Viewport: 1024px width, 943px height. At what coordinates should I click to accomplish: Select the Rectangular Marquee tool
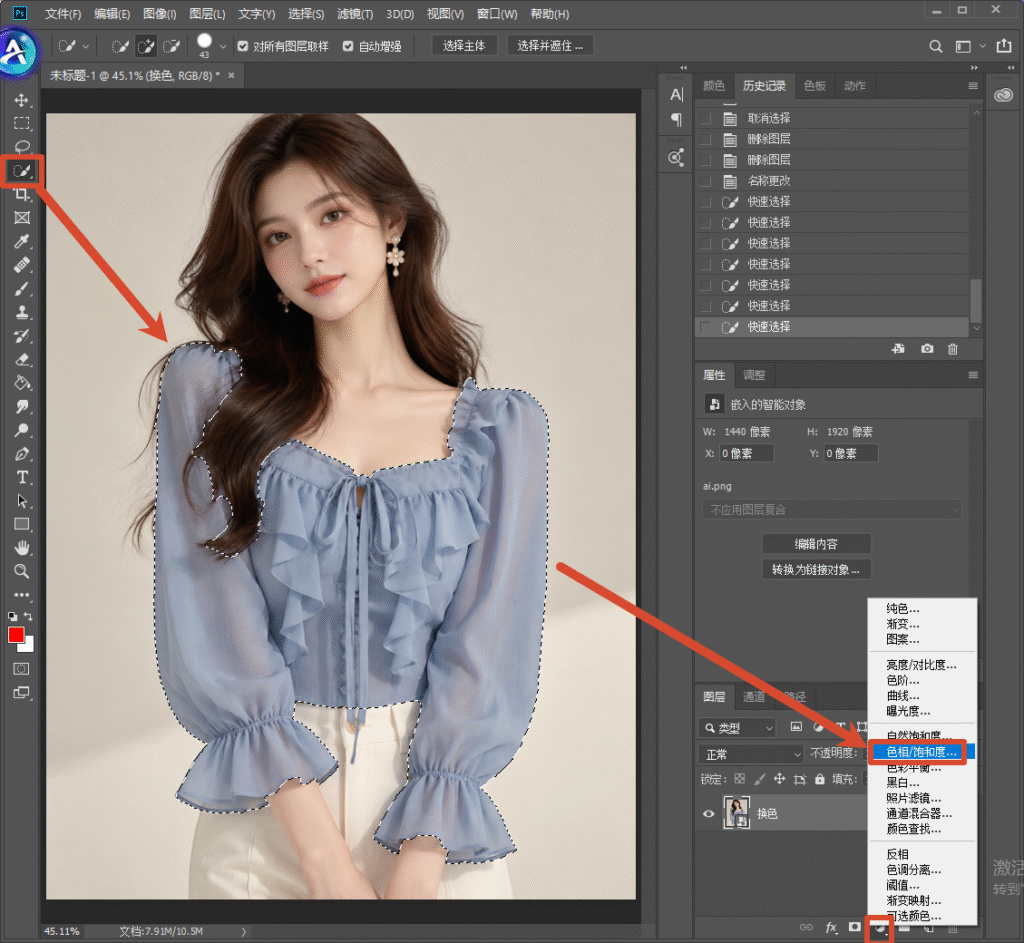[x=22, y=123]
